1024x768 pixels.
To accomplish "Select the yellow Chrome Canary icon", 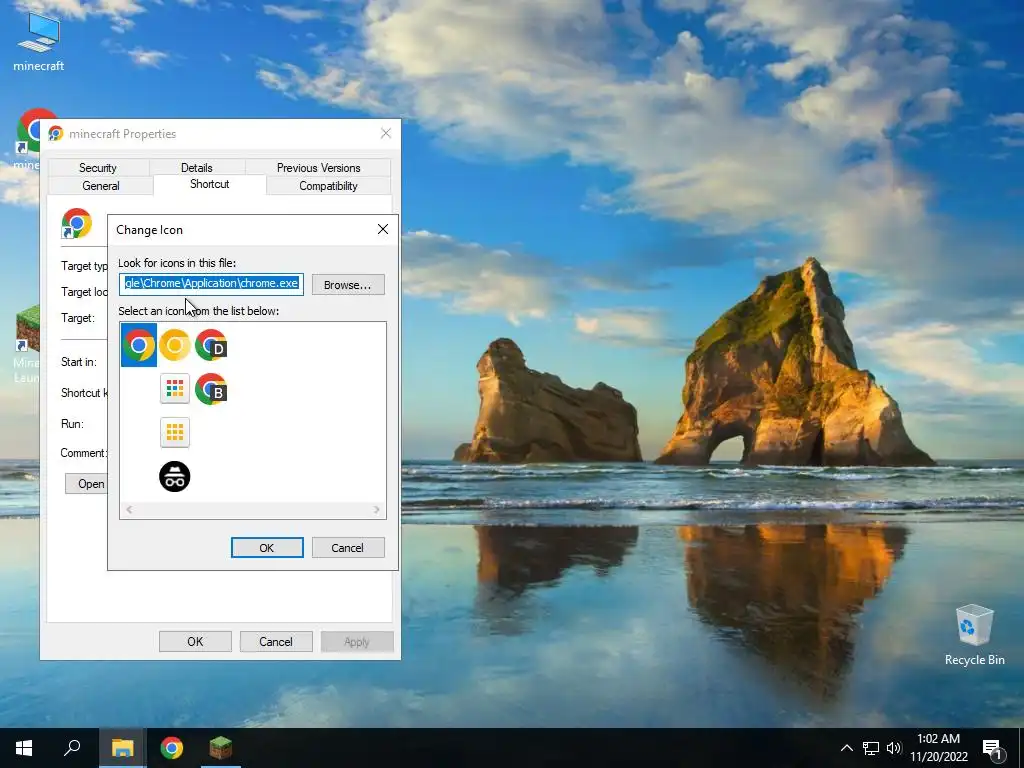I will 174,345.
